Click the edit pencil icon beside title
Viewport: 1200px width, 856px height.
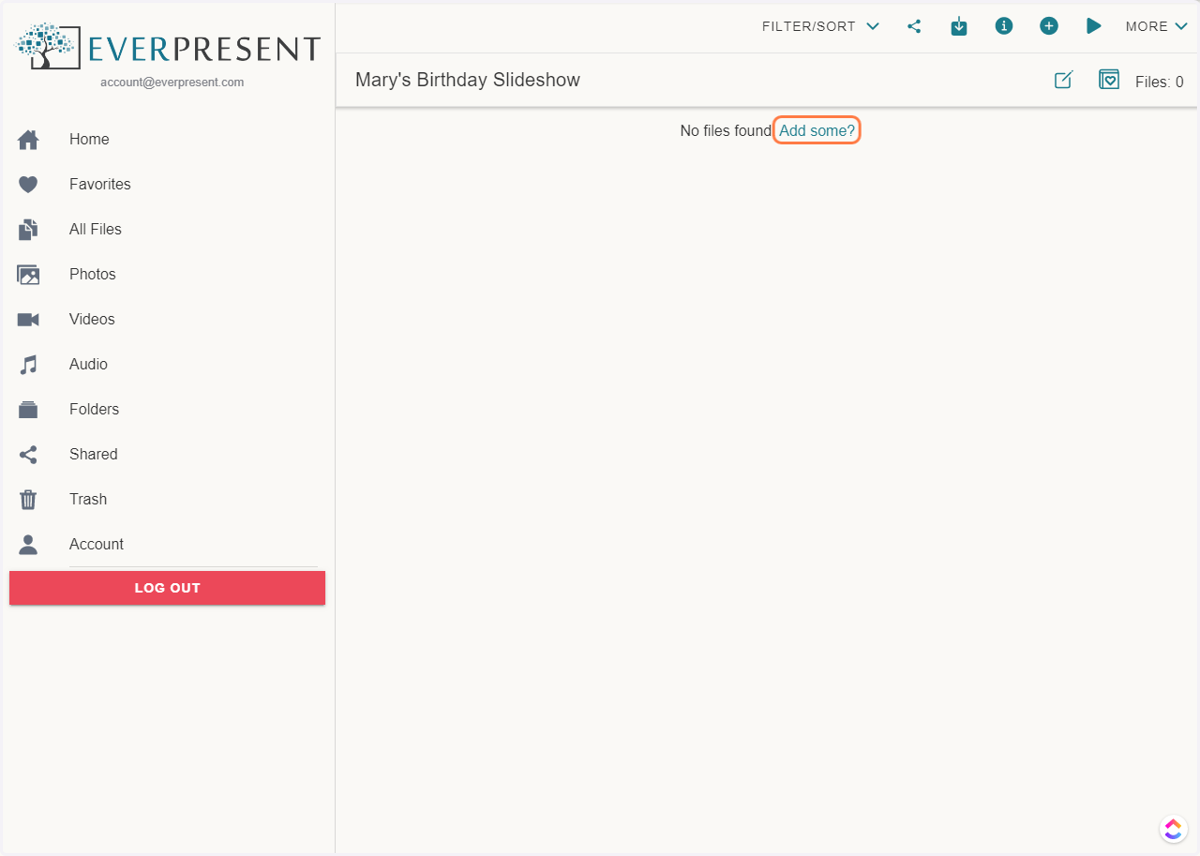click(x=1064, y=80)
